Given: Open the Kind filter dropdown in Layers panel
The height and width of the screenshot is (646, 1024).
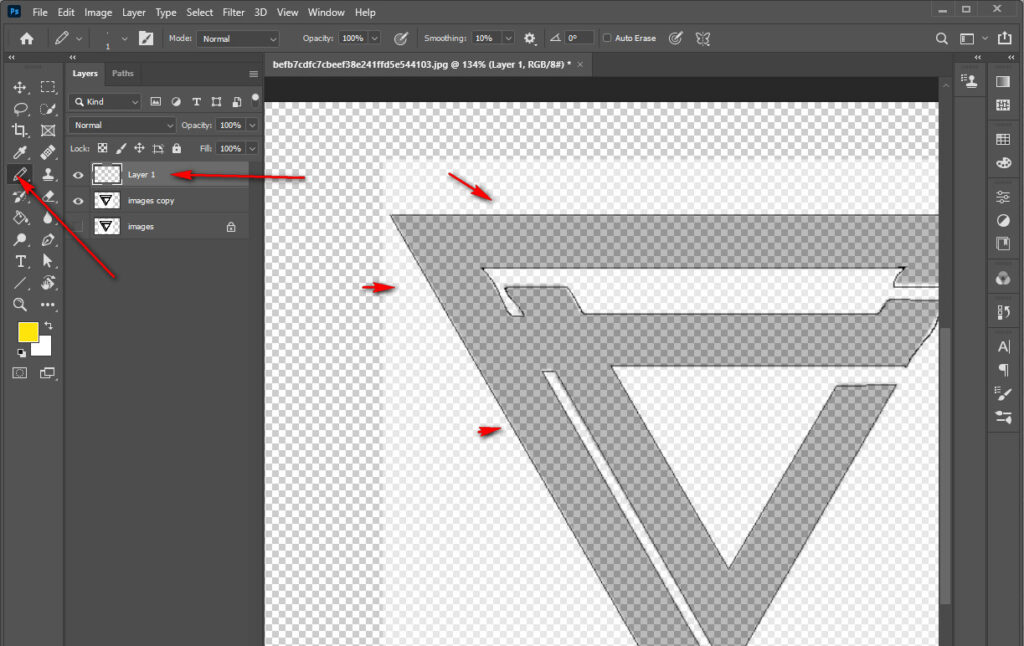Looking at the screenshot, I should point(104,101).
